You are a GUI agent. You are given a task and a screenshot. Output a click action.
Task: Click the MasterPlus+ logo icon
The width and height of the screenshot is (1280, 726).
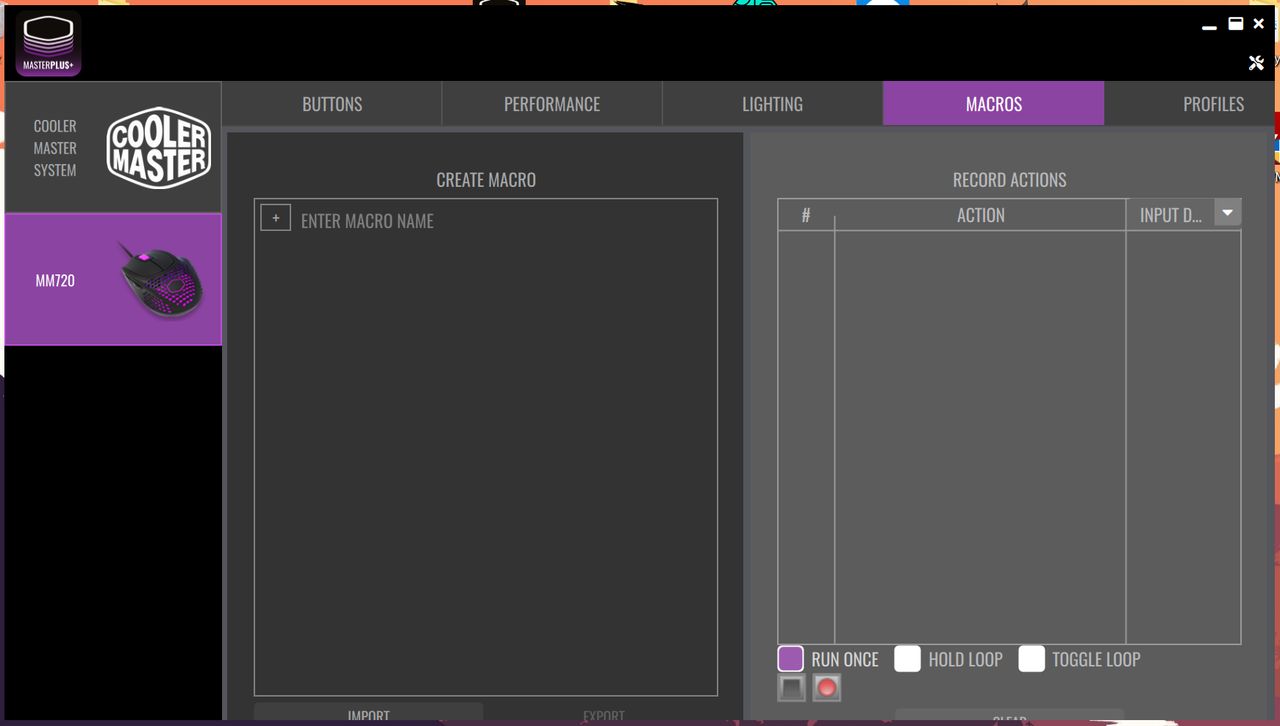tap(48, 43)
